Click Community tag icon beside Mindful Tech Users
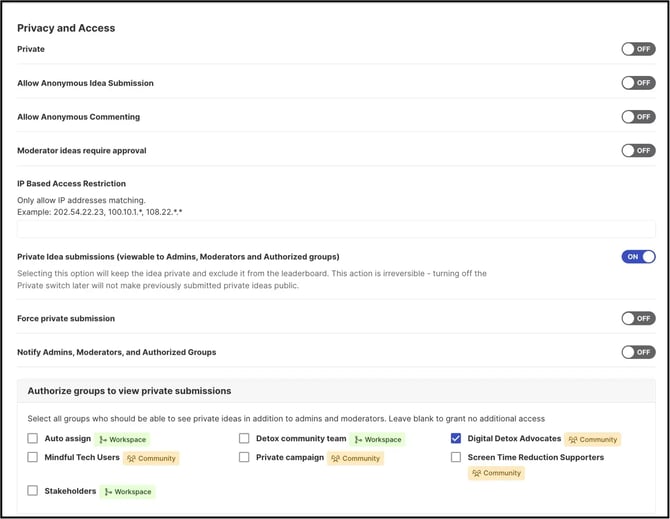 [x=131, y=459]
